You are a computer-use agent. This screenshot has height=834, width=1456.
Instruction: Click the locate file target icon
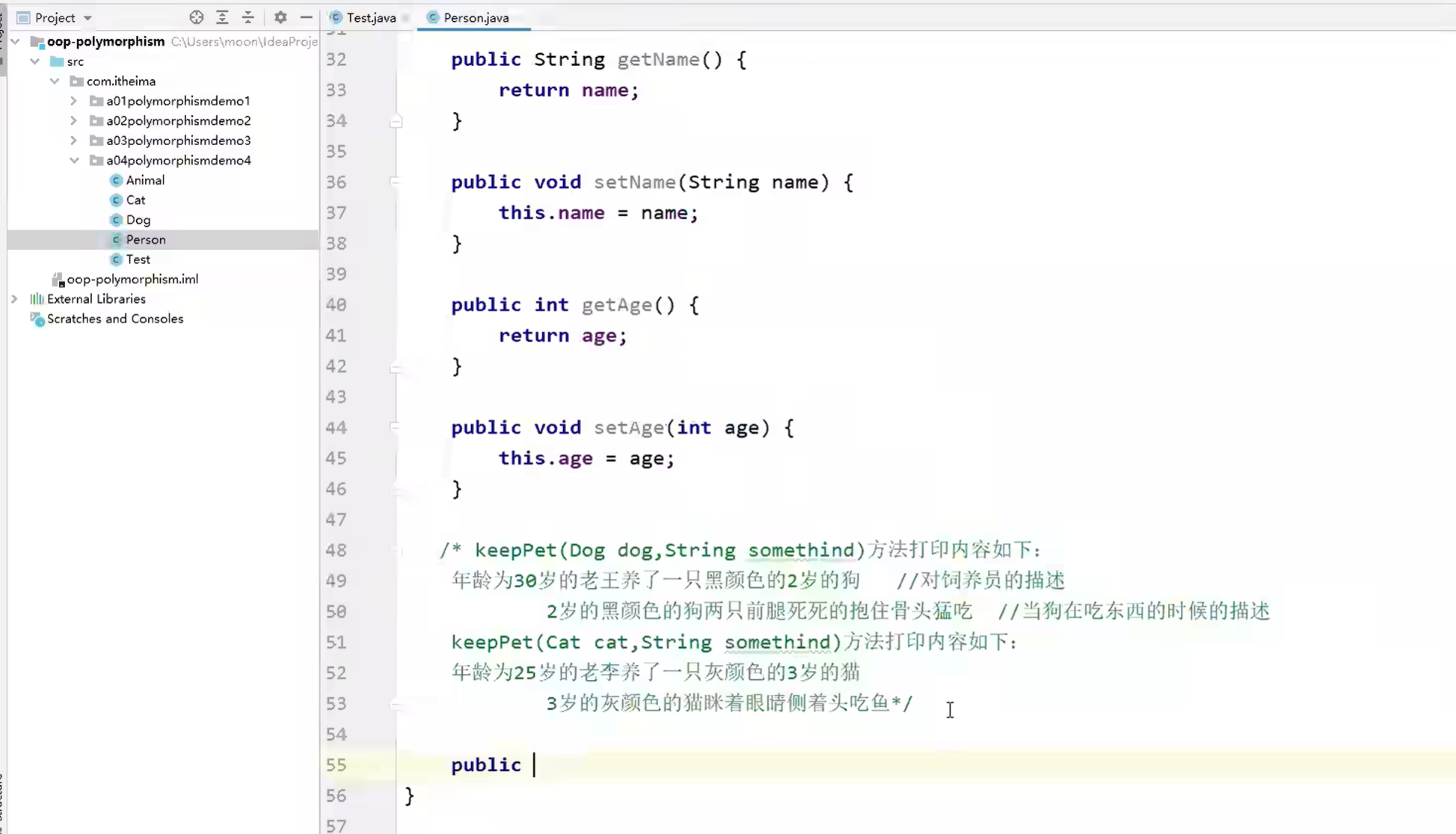click(196, 17)
